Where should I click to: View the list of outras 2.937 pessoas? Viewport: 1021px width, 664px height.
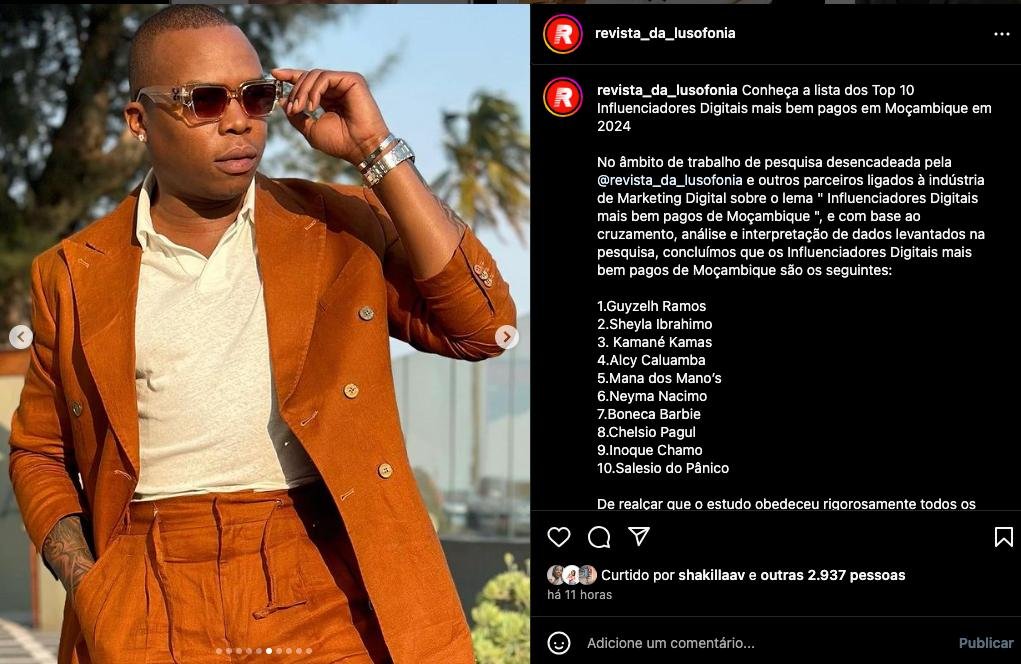pyautogui.click(x=833, y=575)
